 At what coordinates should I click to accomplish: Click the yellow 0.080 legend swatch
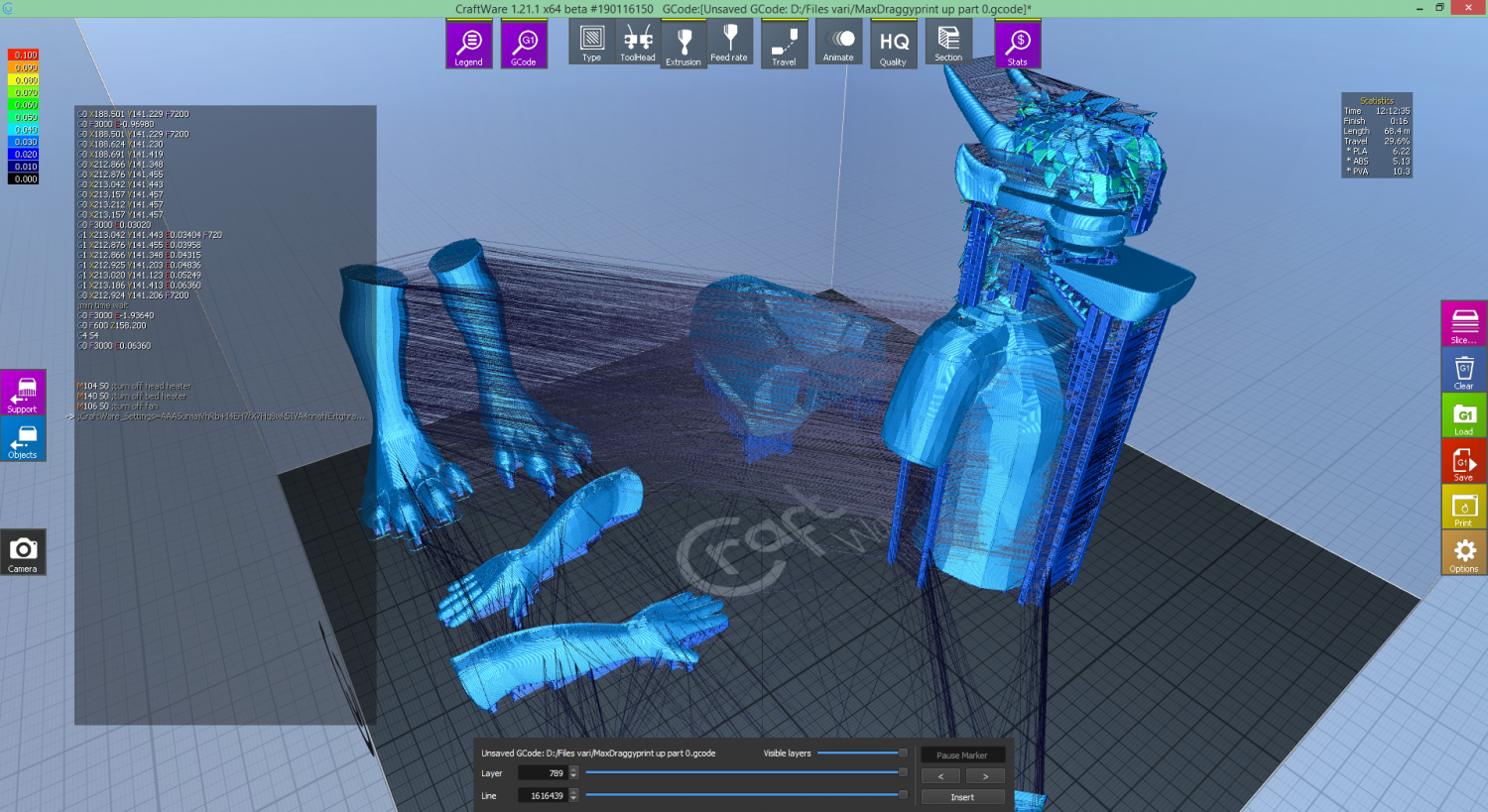pyautogui.click(x=24, y=80)
